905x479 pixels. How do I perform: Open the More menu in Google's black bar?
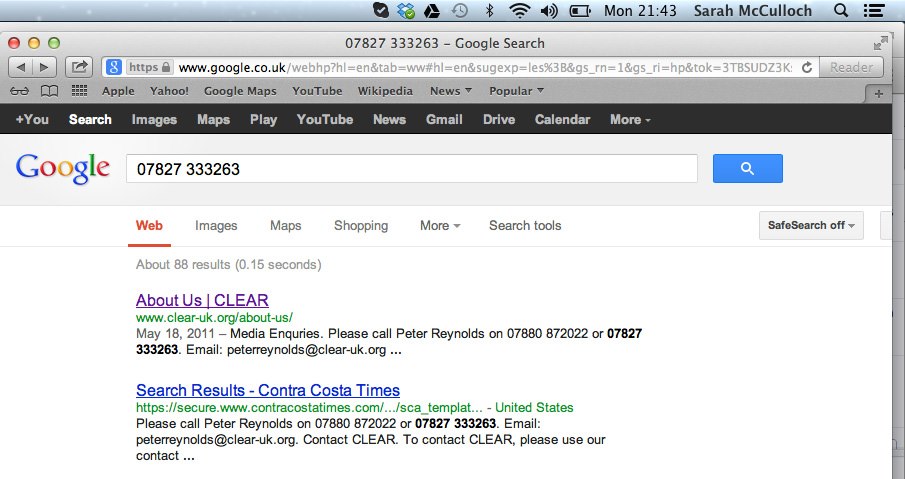pyautogui.click(x=630, y=119)
